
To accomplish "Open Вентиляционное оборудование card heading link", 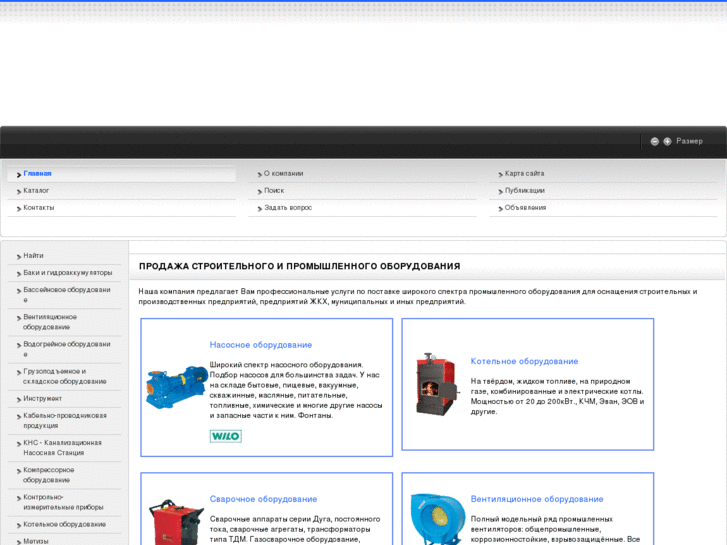I will click(x=537, y=499).
